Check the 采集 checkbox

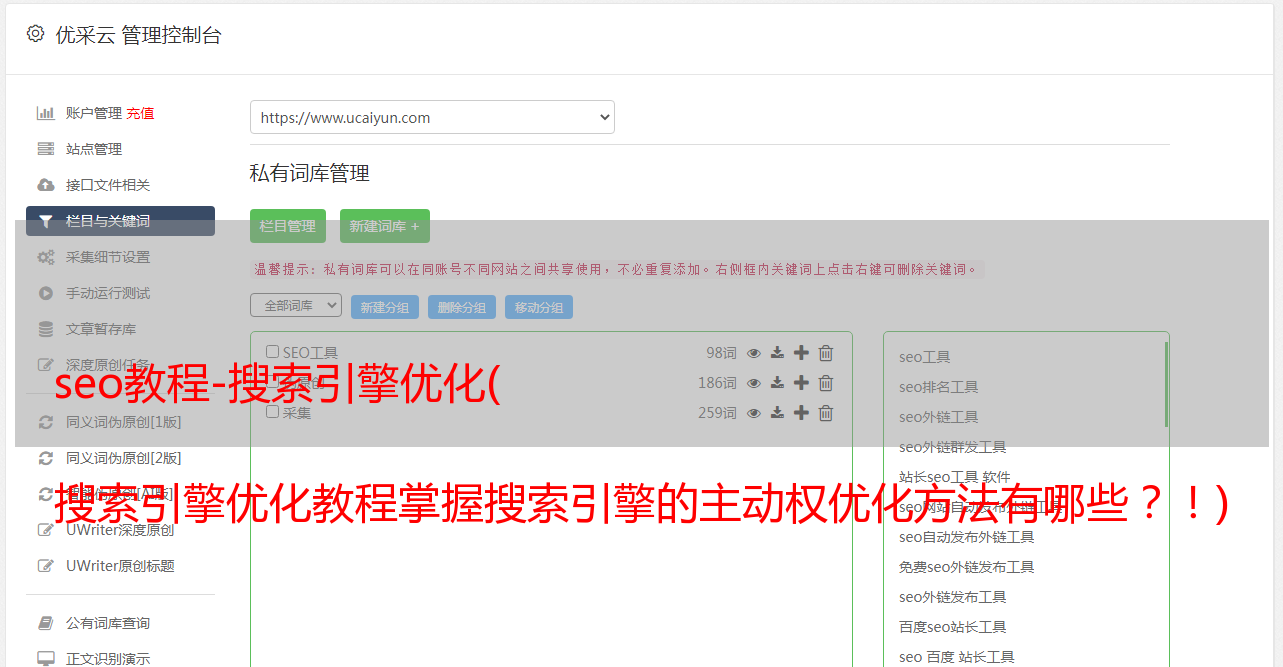point(272,412)
